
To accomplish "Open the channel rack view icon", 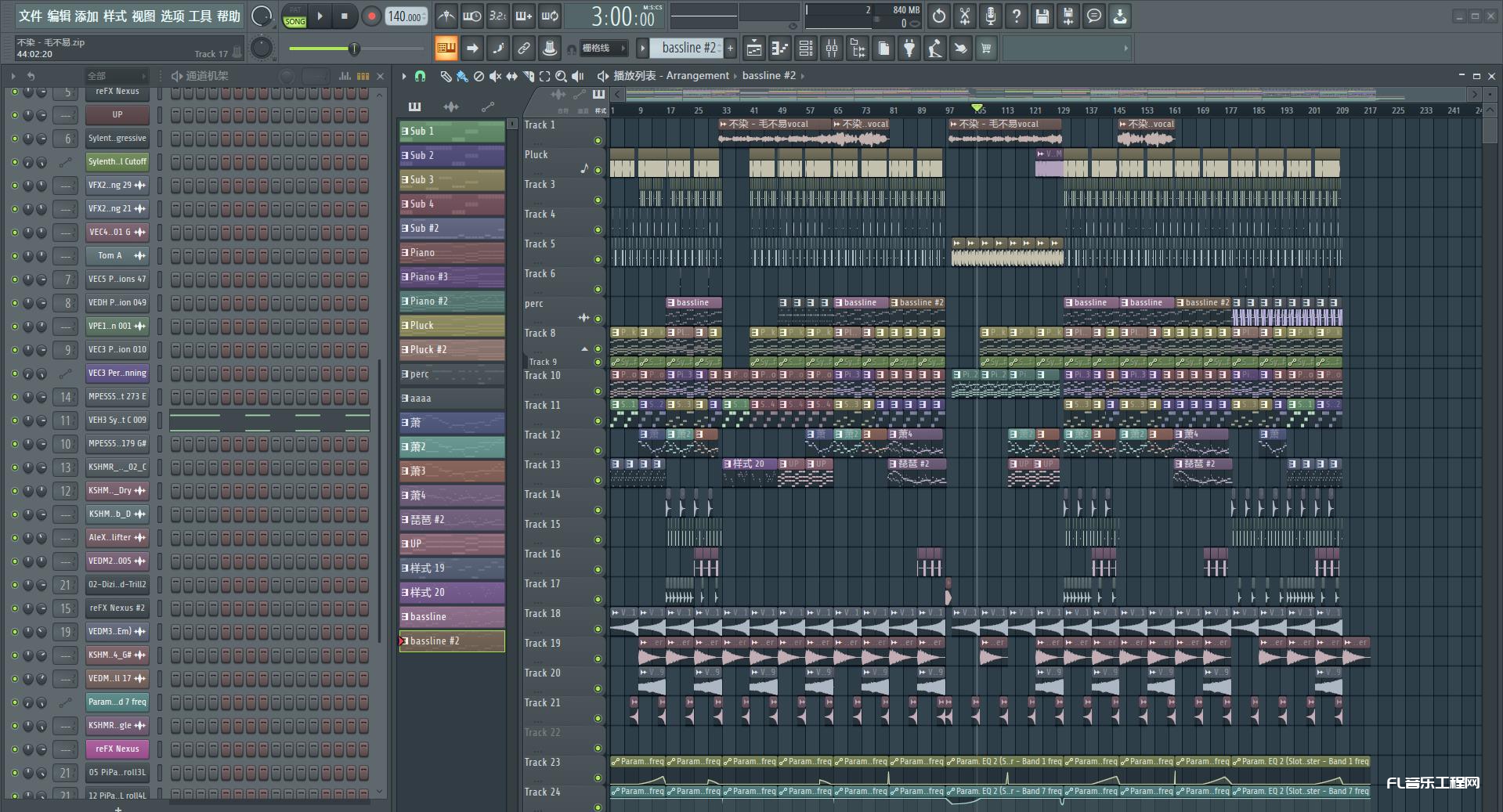I will (x=806, y=49).
